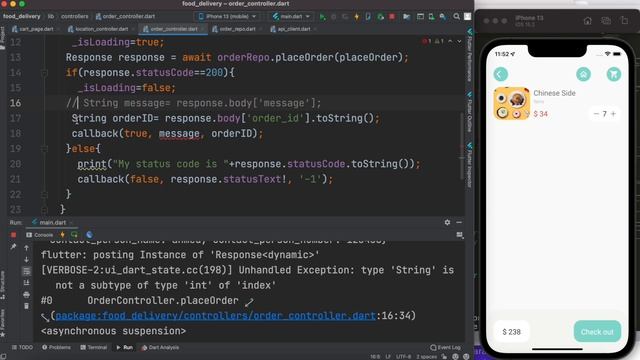
Task: Run main.dart with the green play icon
Action: click(x=322, y=17)
